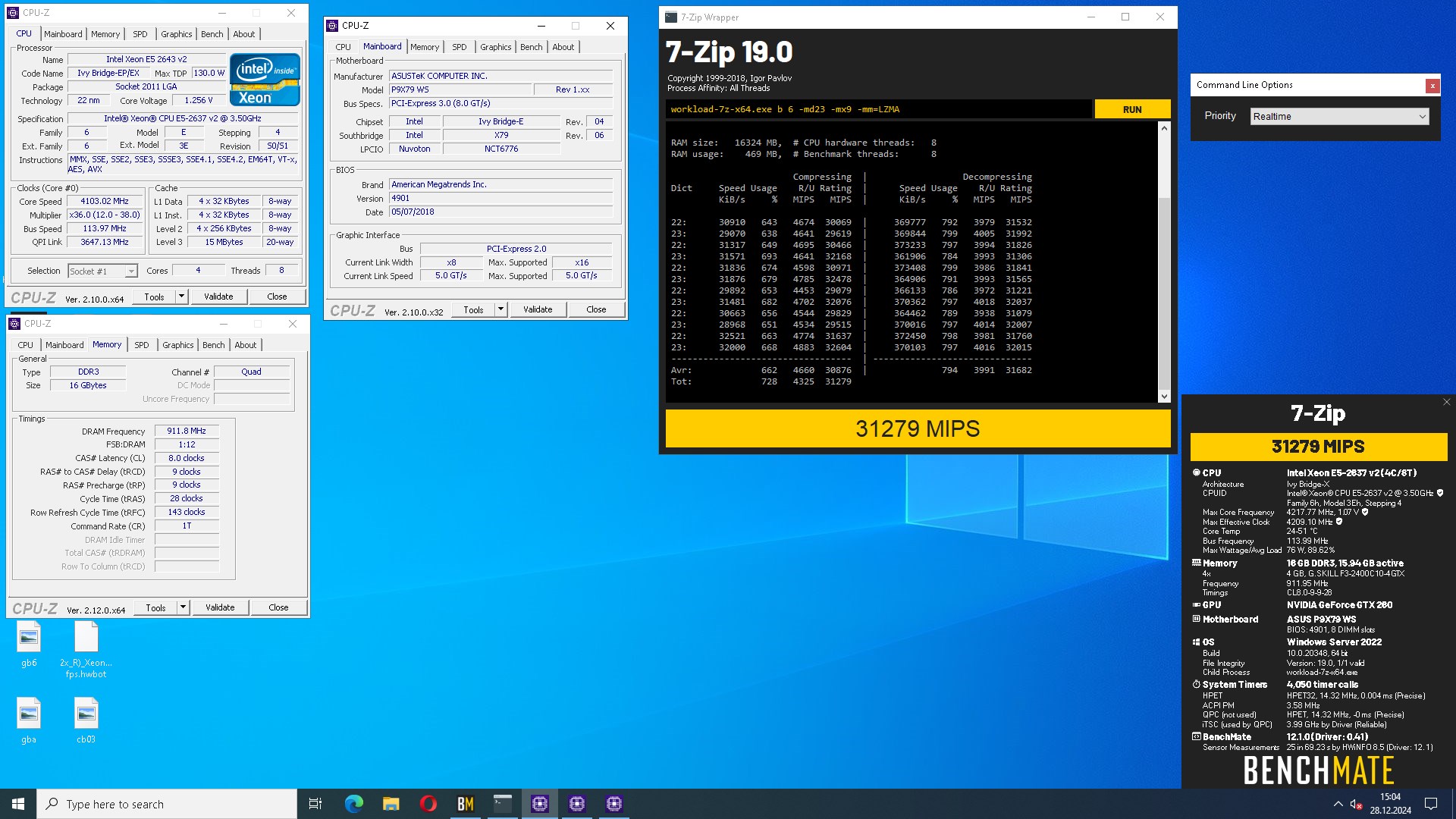
Task: Switch to the second CPU-Z taskbar icon
Action: point(576,804)
